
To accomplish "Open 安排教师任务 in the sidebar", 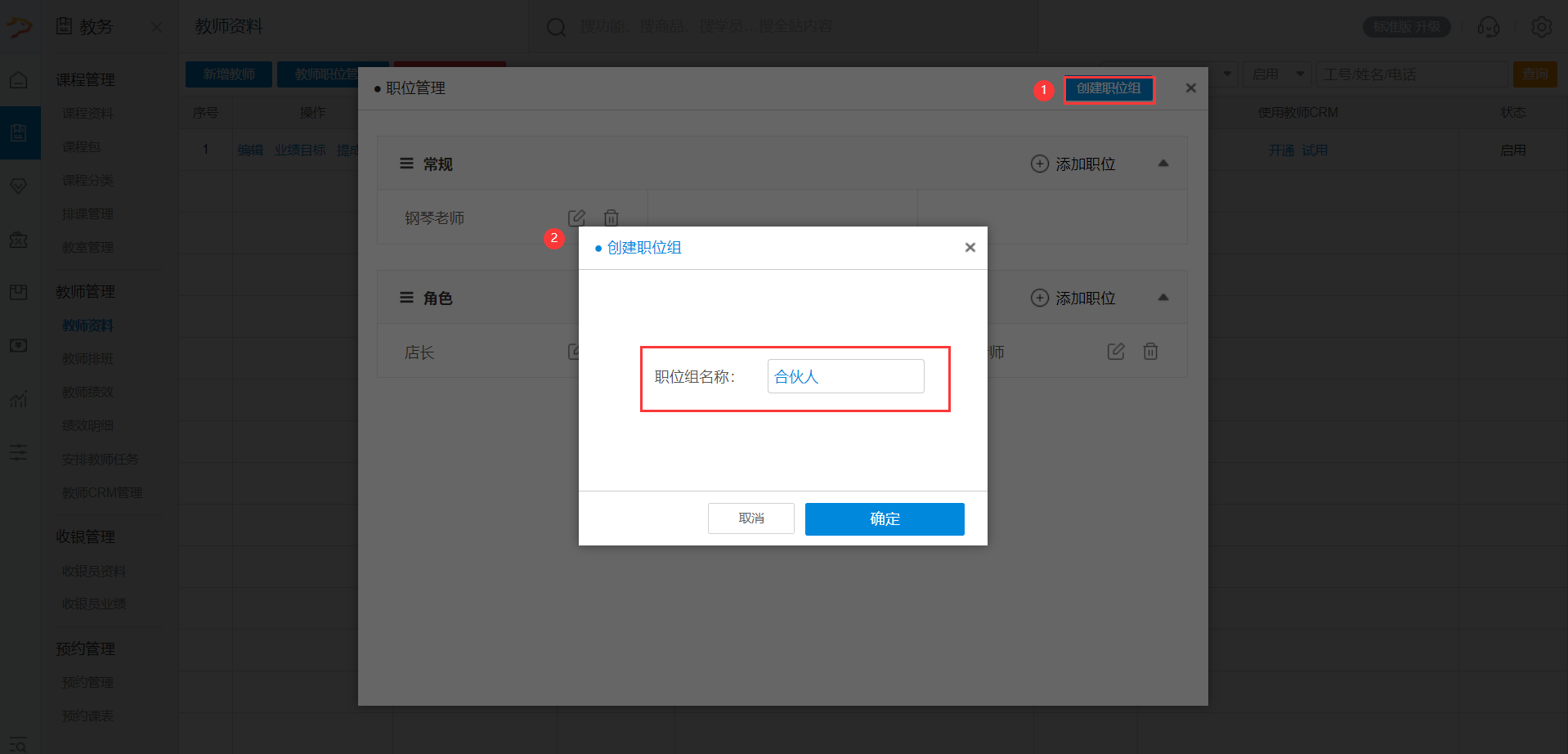I will [x=100, y=460].
